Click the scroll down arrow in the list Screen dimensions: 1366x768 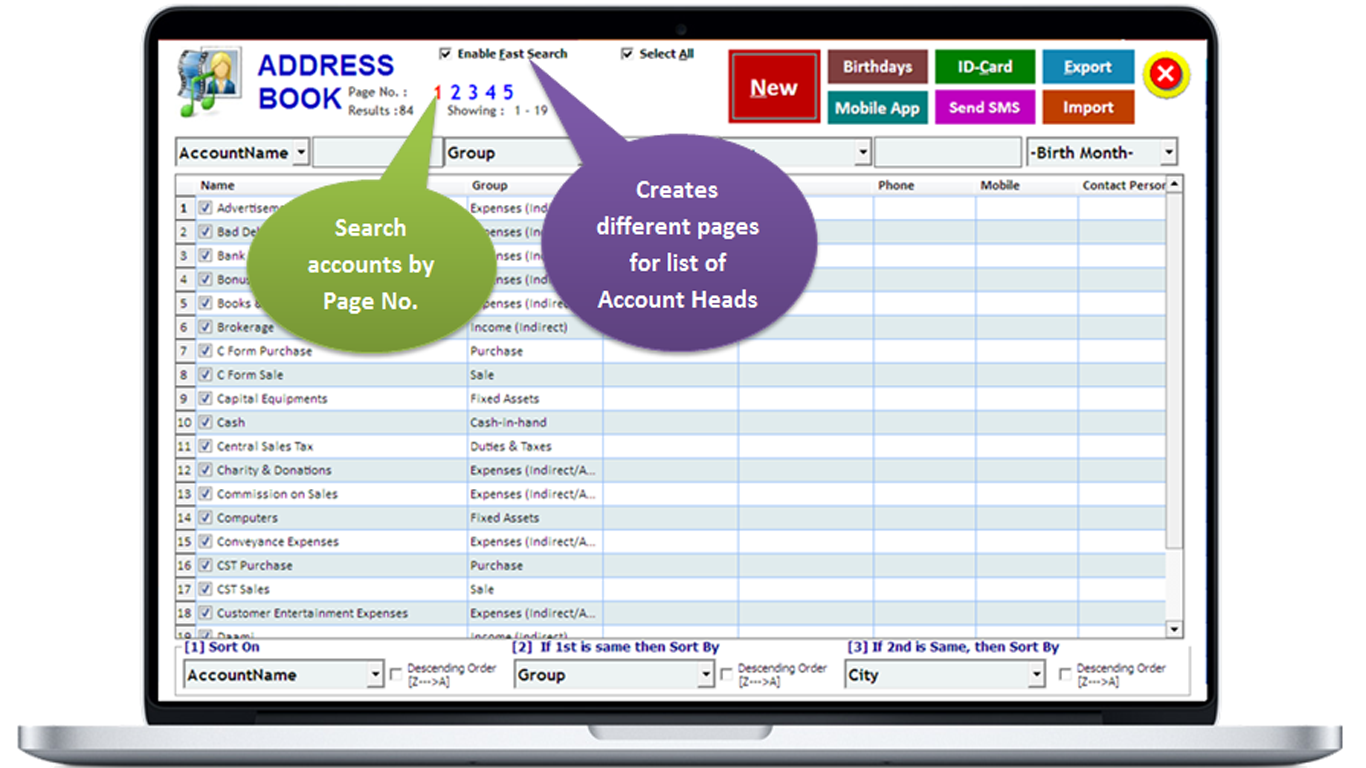pos(1174,629)
